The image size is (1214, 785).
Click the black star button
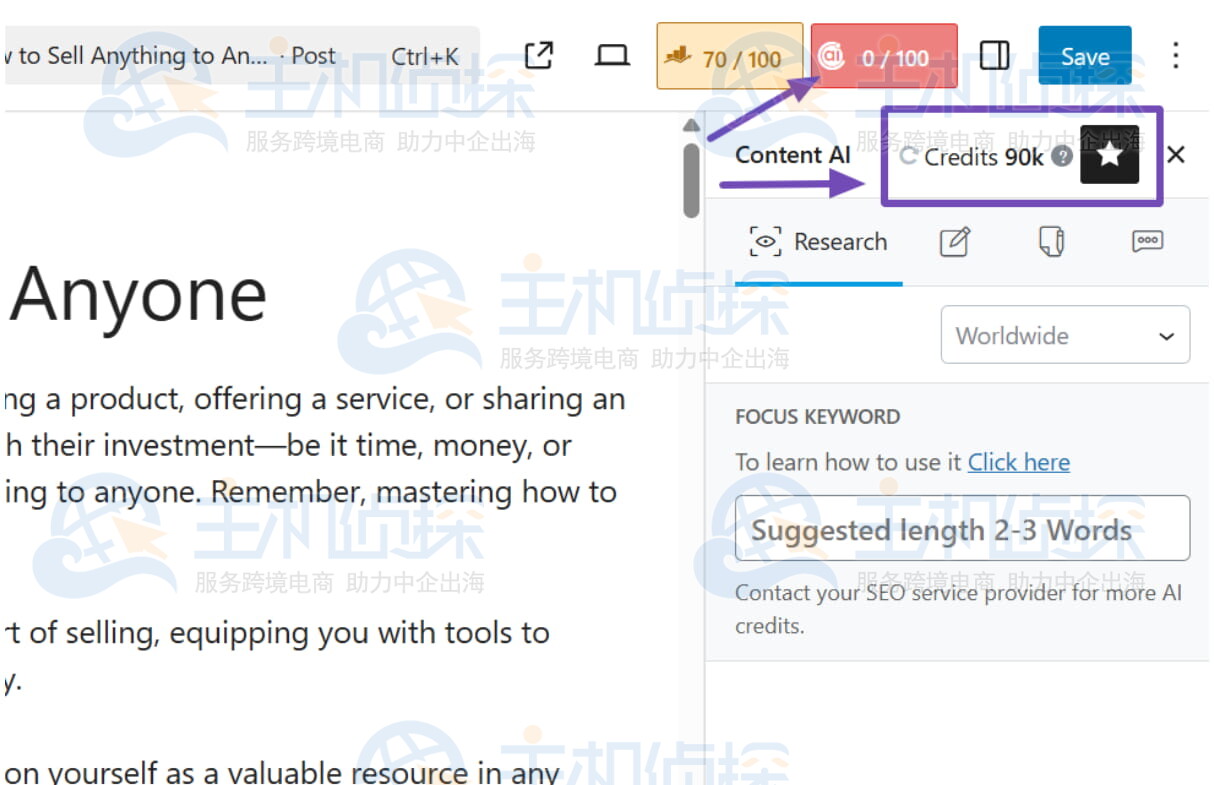1109,155
